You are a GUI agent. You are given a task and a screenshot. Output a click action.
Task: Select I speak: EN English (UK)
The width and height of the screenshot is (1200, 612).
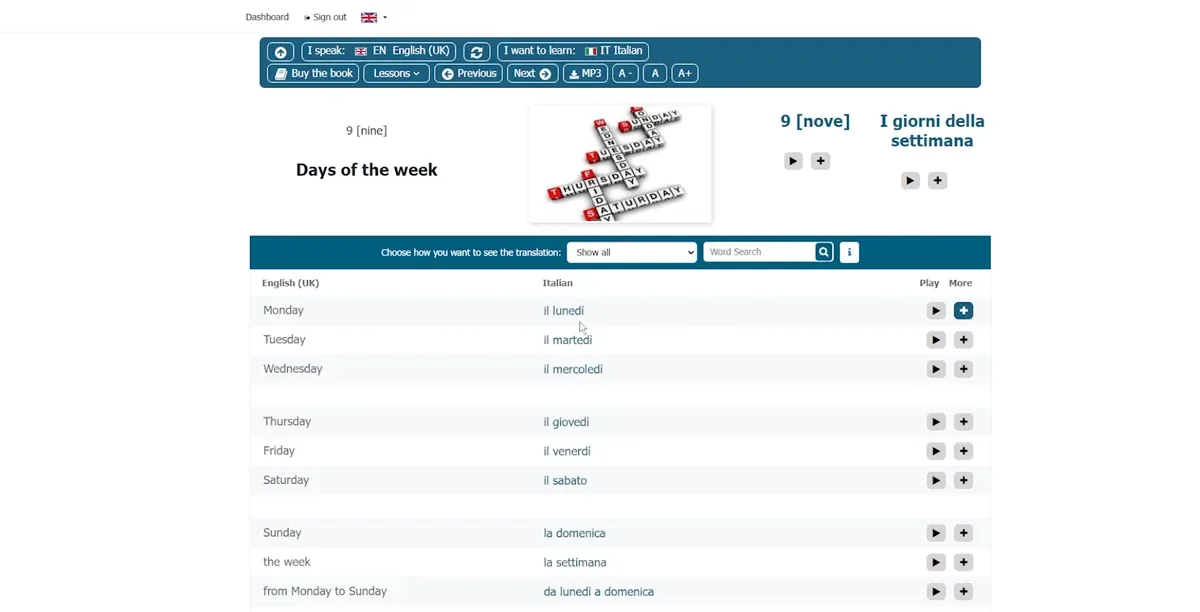click(379, 51)
